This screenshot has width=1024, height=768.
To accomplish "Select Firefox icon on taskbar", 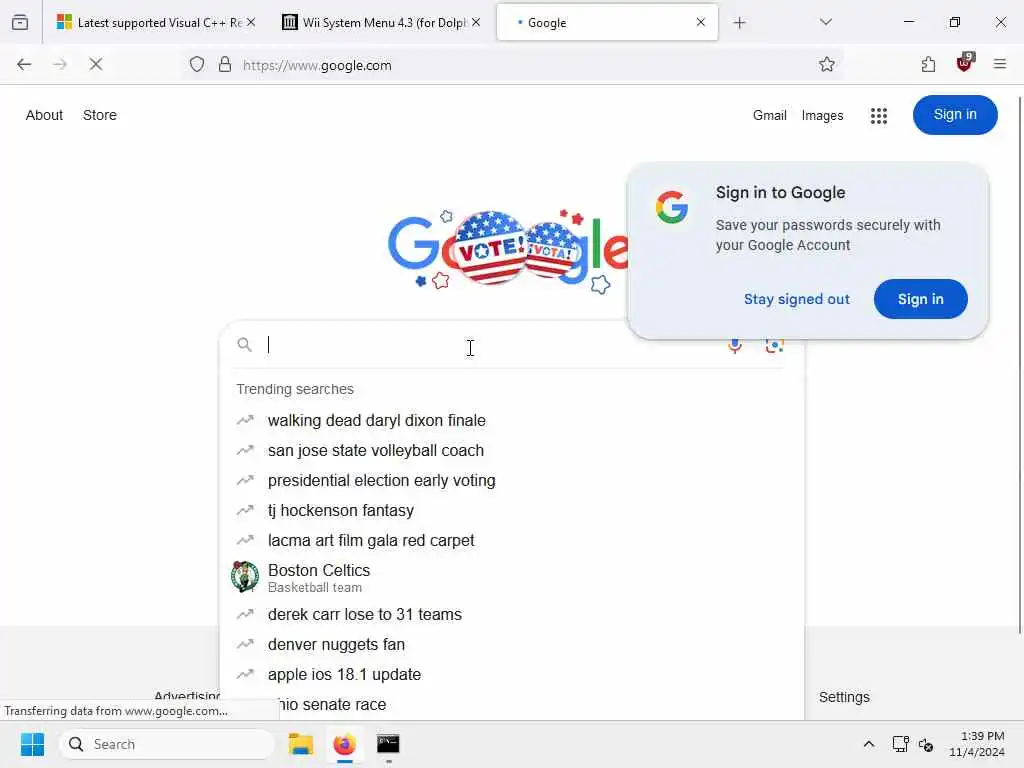I will (344, 744).
